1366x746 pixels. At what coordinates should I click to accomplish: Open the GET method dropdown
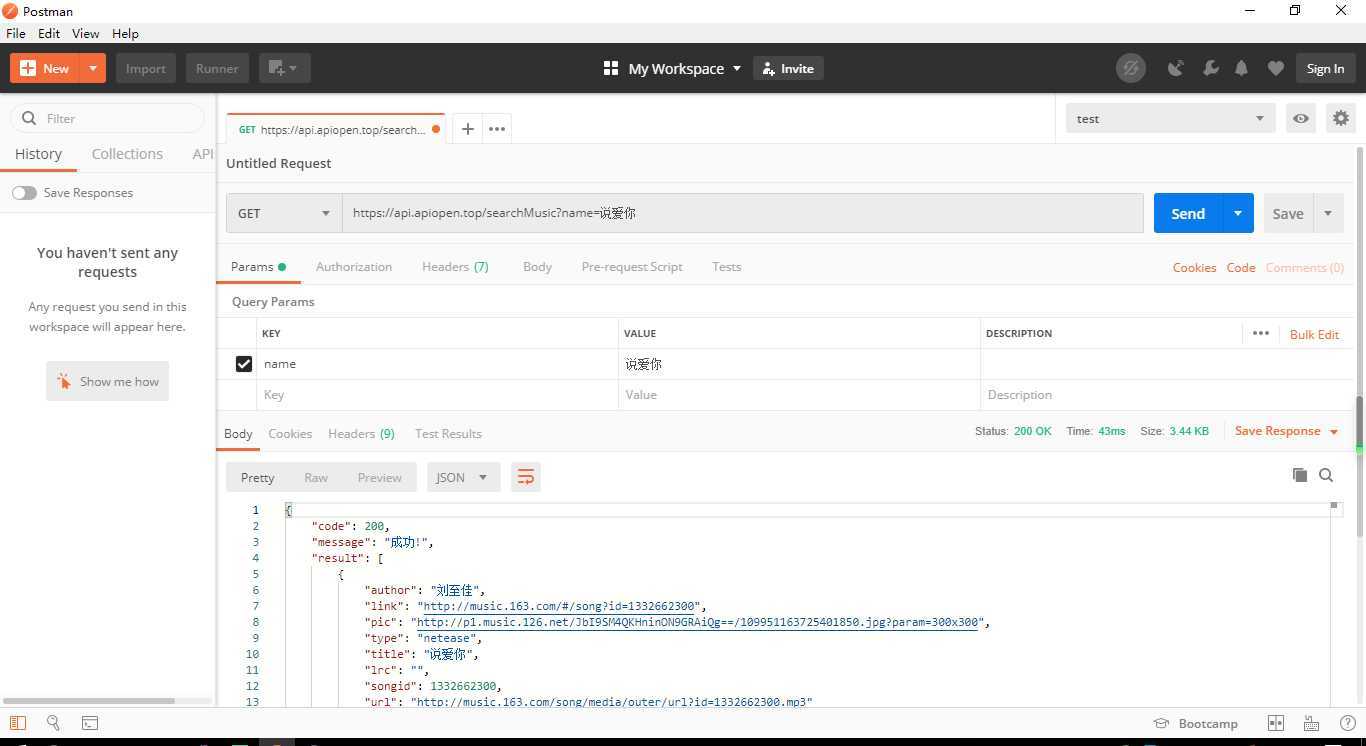click(x=284, y=213)
